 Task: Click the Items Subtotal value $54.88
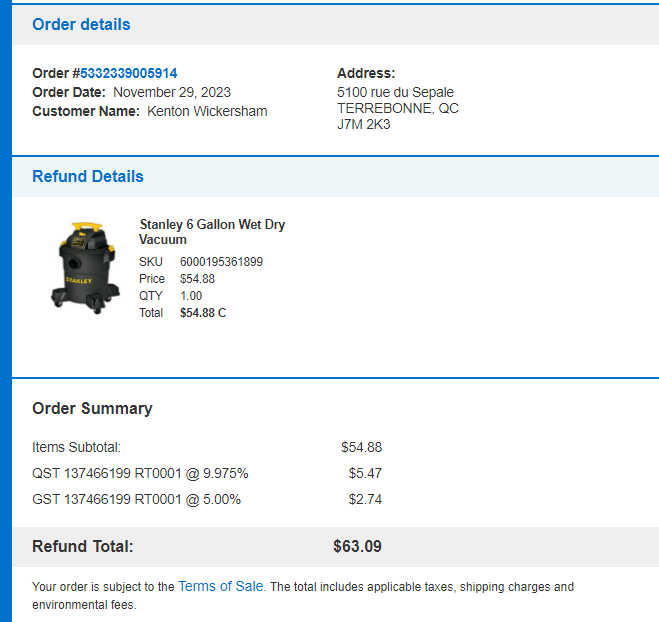pyautogui.click(x=361, y=447)
